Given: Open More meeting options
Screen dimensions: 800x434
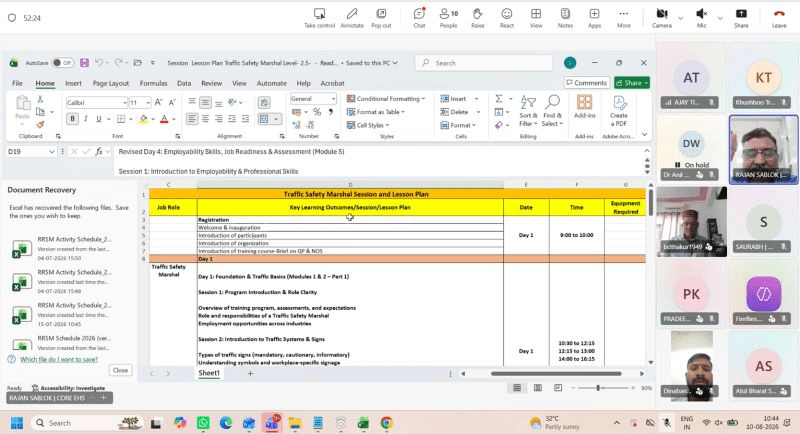Looking at the screenshot, I should pos(623,18).
